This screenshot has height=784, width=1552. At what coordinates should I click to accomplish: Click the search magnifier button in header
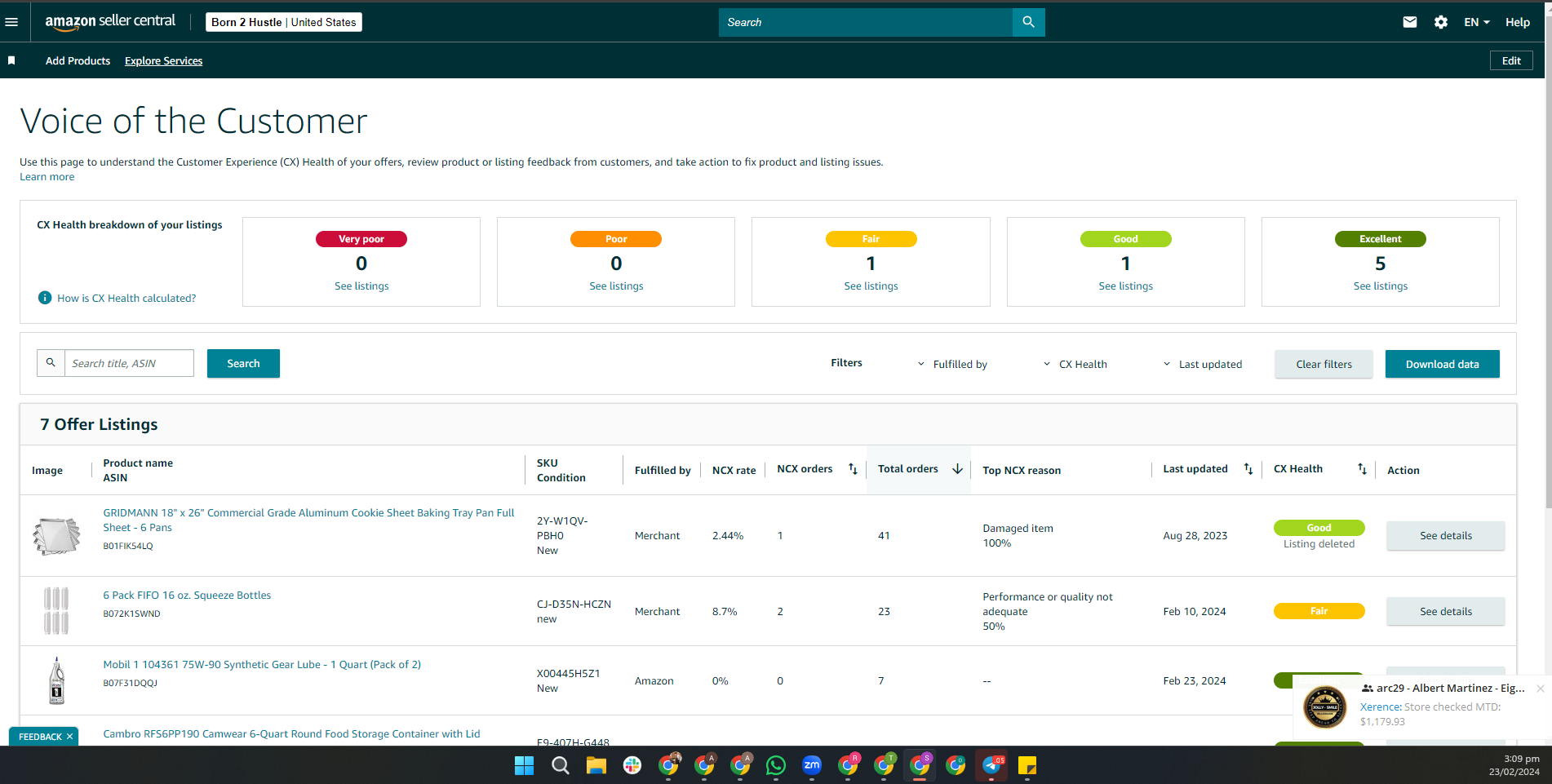[1028, 22]
